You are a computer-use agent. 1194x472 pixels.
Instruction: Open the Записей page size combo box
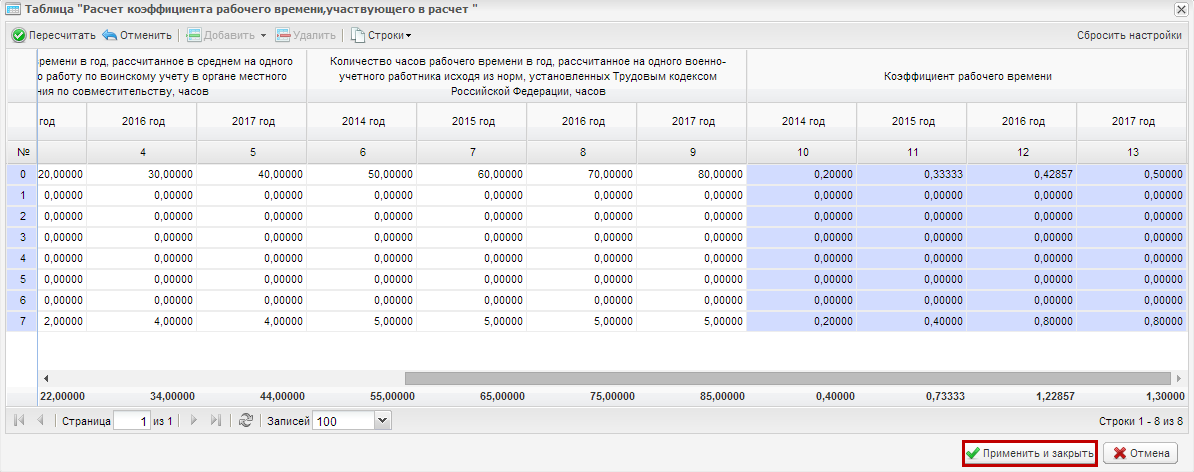[352, 420]
